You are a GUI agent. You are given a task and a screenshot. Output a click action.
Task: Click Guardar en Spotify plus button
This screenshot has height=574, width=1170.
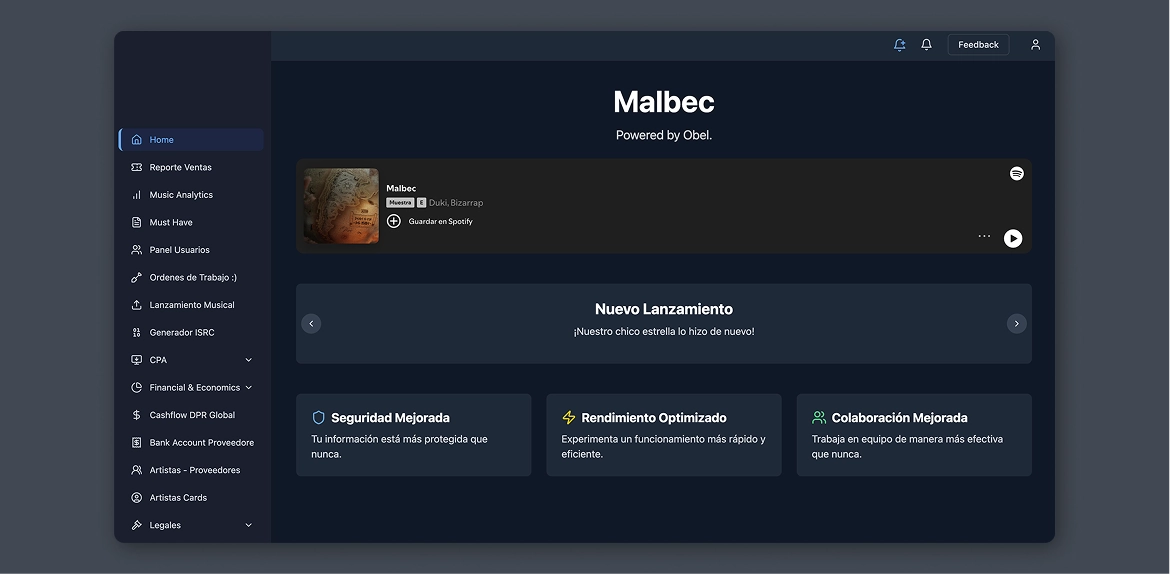[x=394, y=221]
